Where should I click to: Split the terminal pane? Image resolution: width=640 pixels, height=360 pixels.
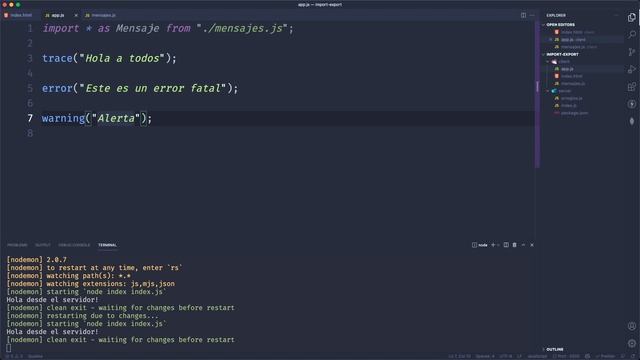tap(506, 245)
